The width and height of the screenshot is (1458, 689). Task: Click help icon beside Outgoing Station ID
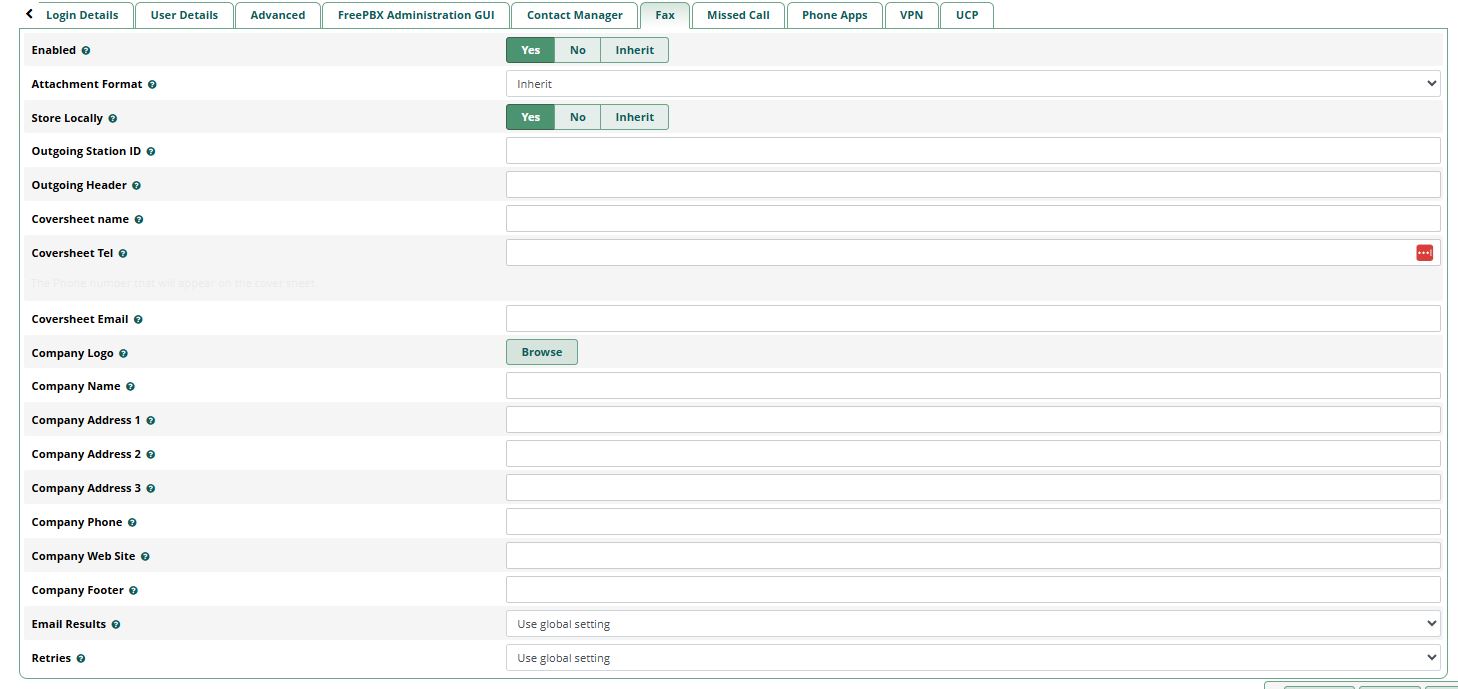(151, 152)
